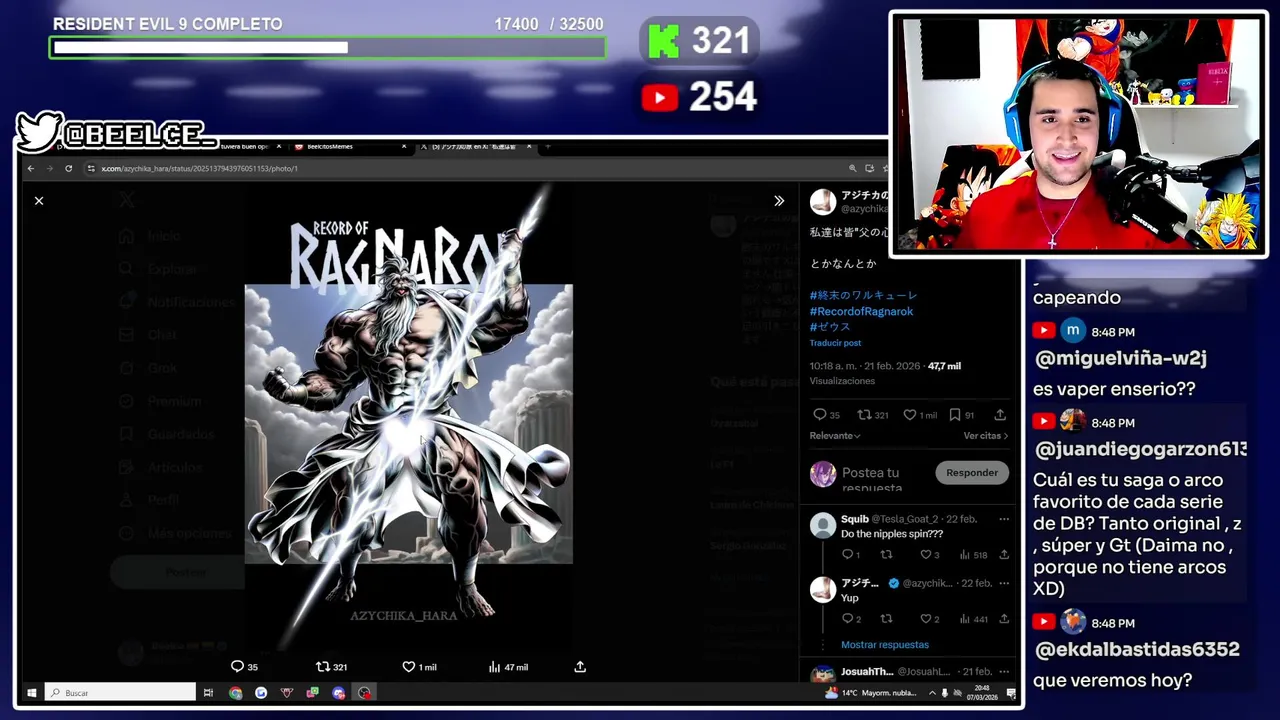
Task: Share icon in the post action row
Action: coord(1000,415)
